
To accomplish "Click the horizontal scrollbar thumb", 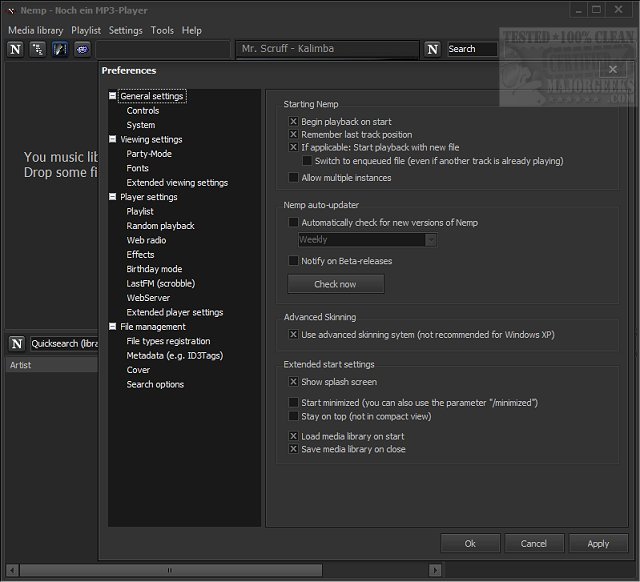I will pyautogui.click(x=171, y=570).
